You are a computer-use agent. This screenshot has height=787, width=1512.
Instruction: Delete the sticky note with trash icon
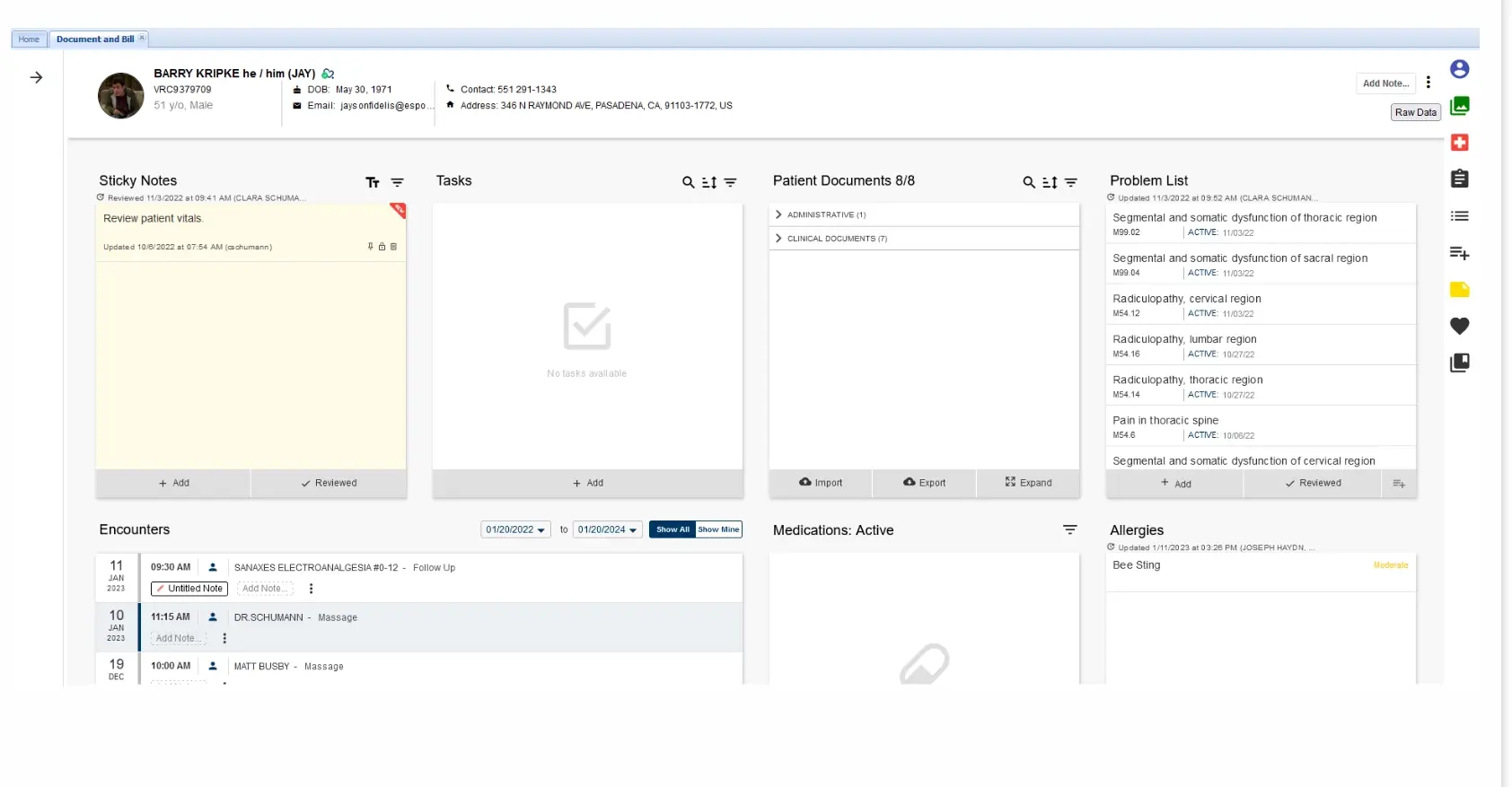click(393, 247)
